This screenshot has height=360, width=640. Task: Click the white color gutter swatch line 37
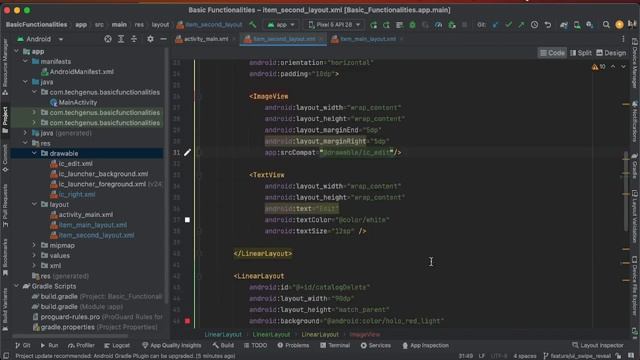tap(187, 220)
